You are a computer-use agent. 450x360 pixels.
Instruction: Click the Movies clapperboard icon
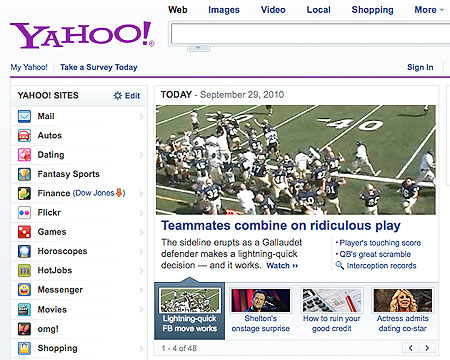point(24,310)
